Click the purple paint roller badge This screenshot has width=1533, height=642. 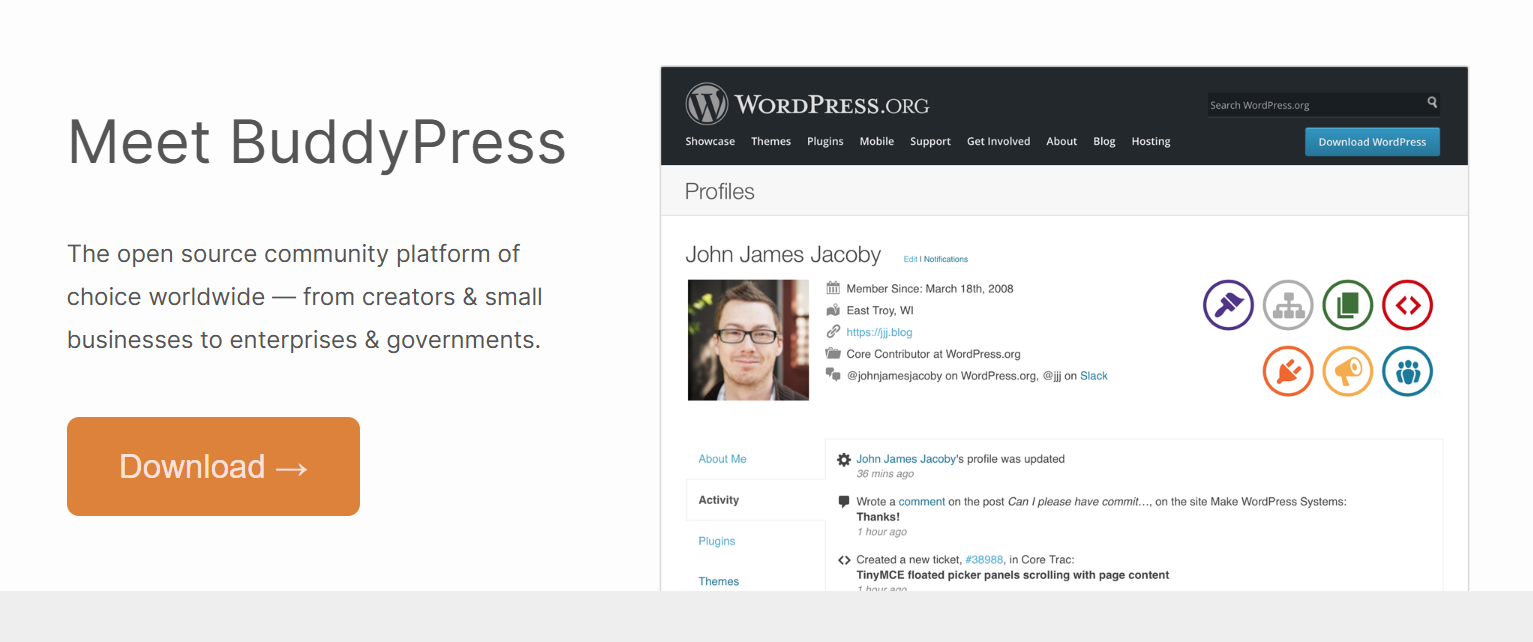click(x=1228, y=305)
